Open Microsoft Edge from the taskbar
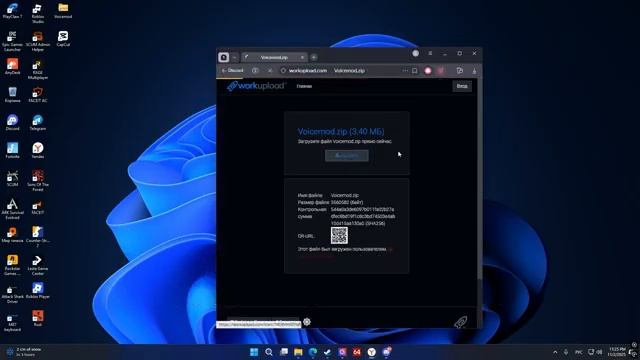This screenshot has height=360, width=640. (x=313, y=352)
